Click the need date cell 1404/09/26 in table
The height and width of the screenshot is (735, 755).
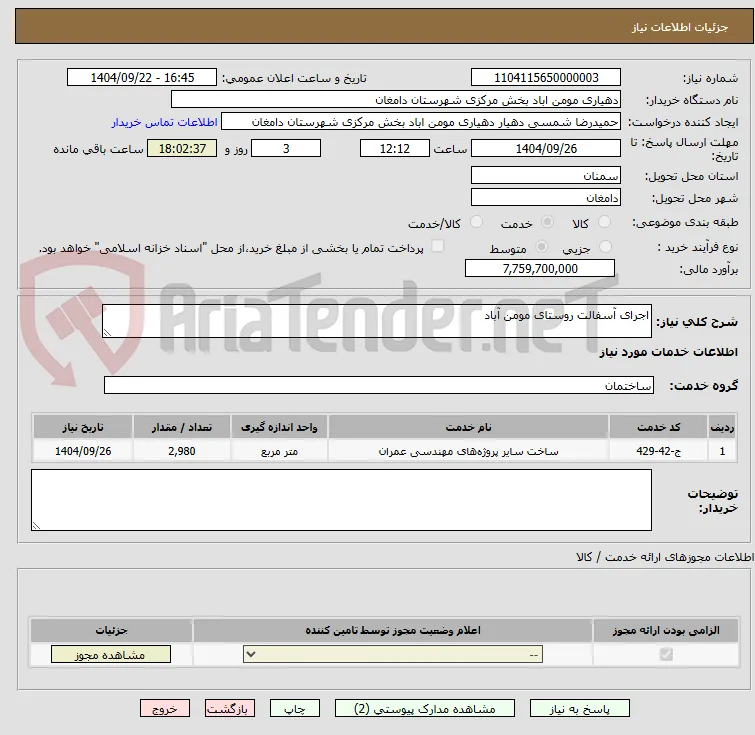(x=83, y=451)
